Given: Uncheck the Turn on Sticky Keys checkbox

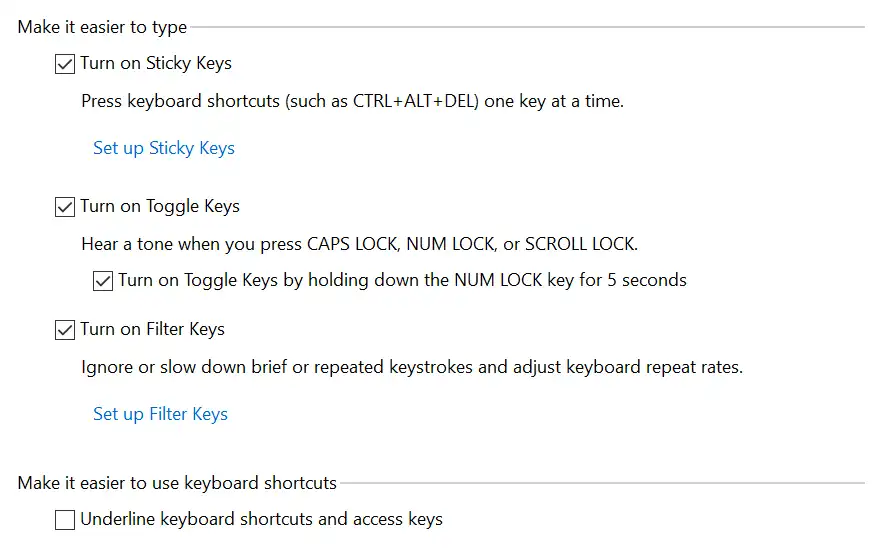Looking at the screenshot, I should pyautogui.click(x=65, y=64).
